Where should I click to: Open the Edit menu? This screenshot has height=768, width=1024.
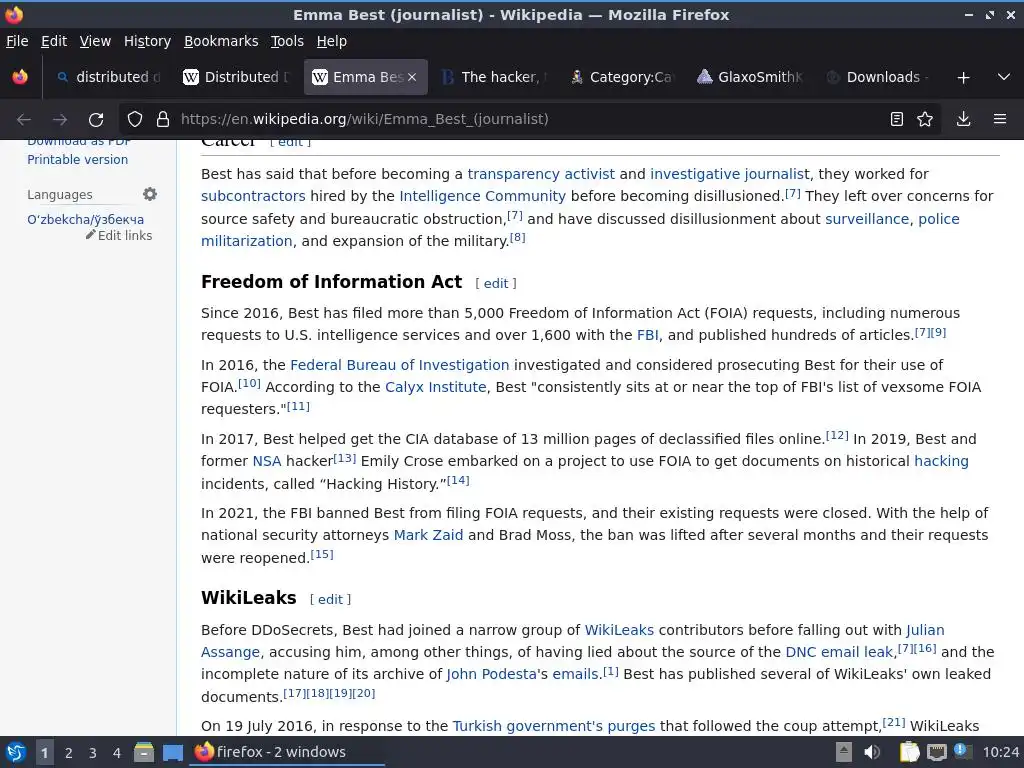pos(54,41)
